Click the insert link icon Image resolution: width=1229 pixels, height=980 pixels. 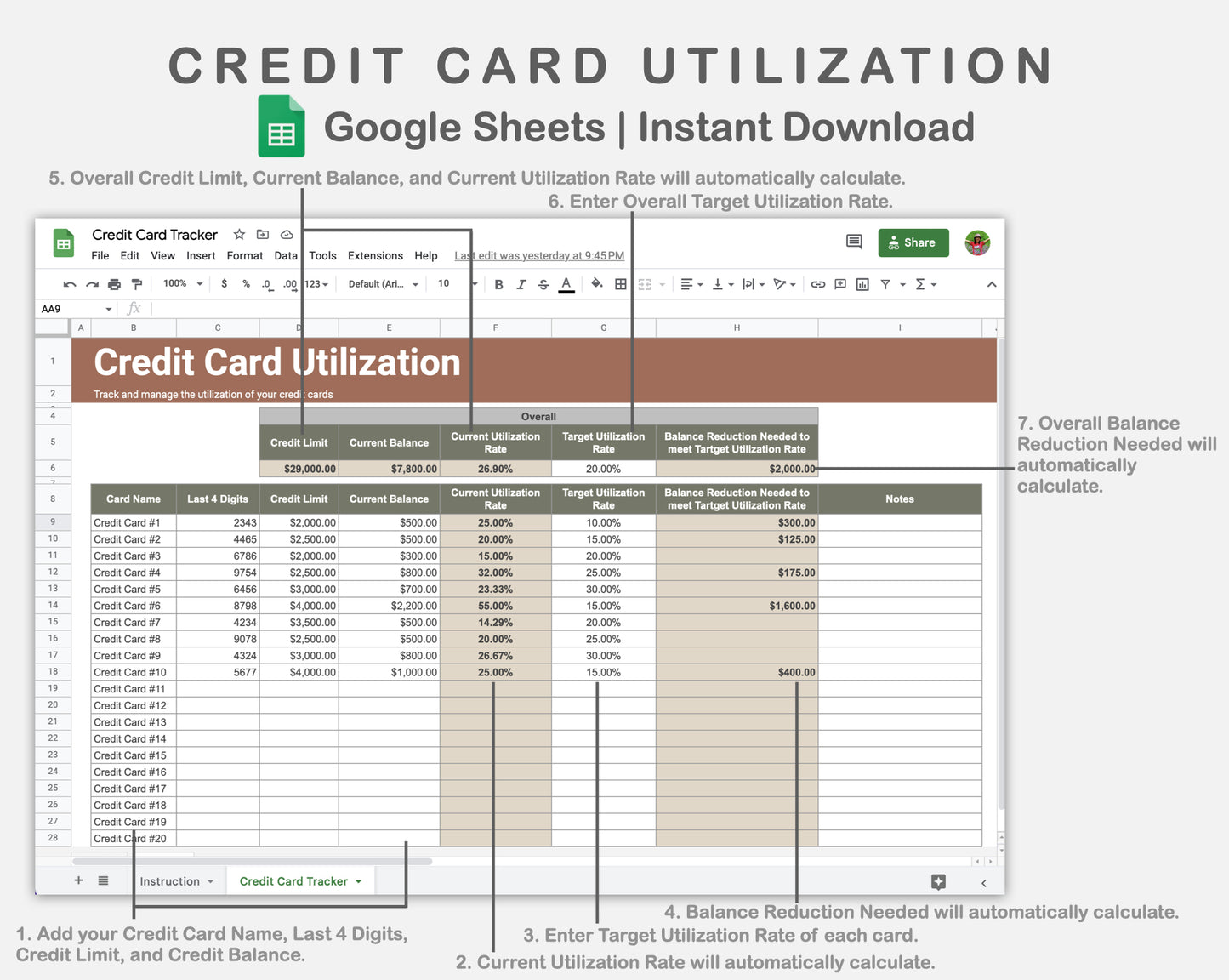click(x=817, y=284)
